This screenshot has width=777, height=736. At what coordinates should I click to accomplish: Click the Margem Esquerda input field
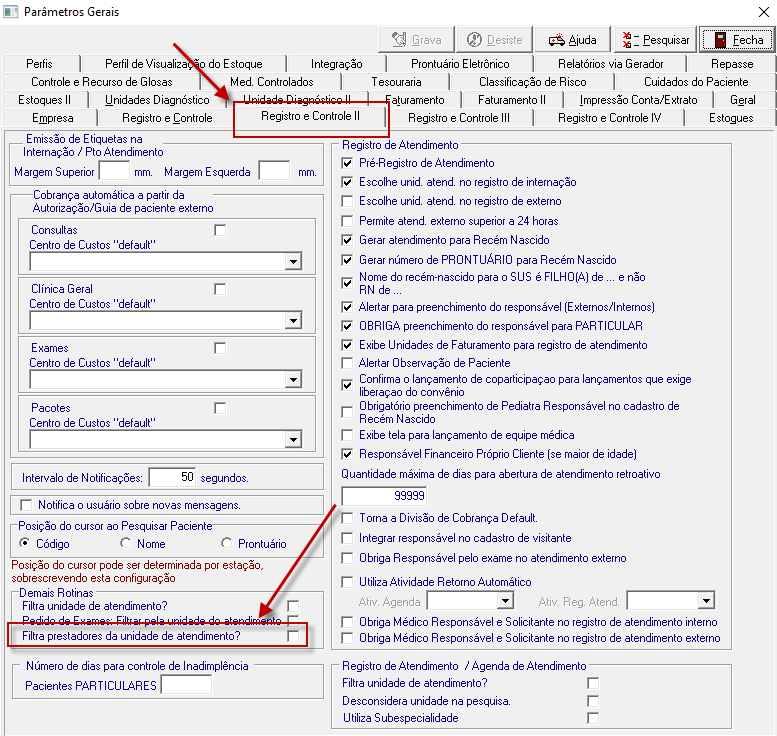pyautogui.click(x=275, y=171)
